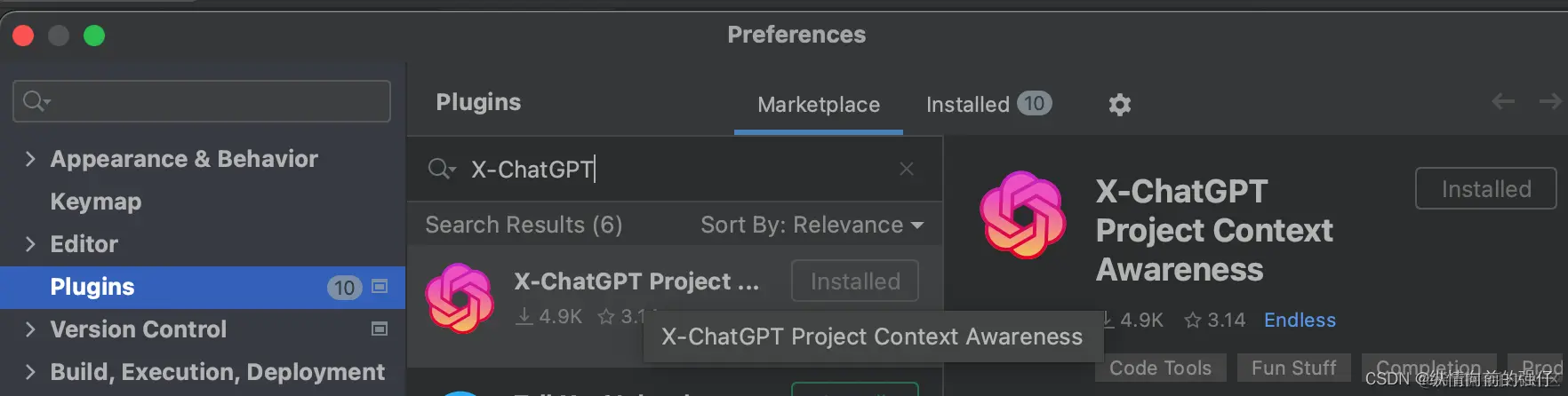Click the large X-ChatGPT plugin logo
The width and height of the screenshot is (1568, 396).
[x=1023, y=216]
